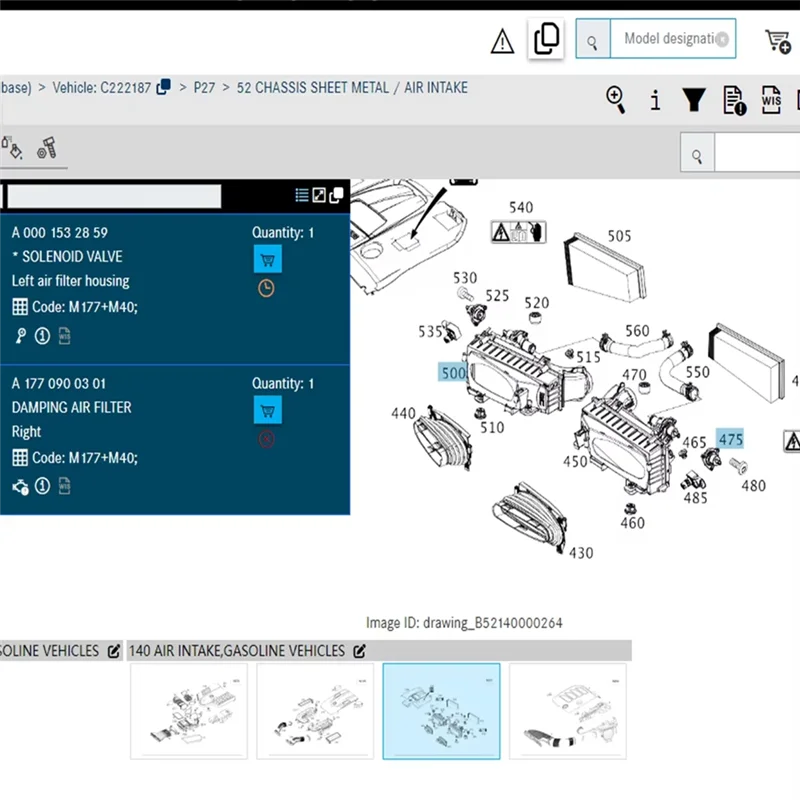This screenshot has height=800, width=800.
Task: Add SOLENOID VALVE to cart via shopping cart icon
Action: click(267, 259)
